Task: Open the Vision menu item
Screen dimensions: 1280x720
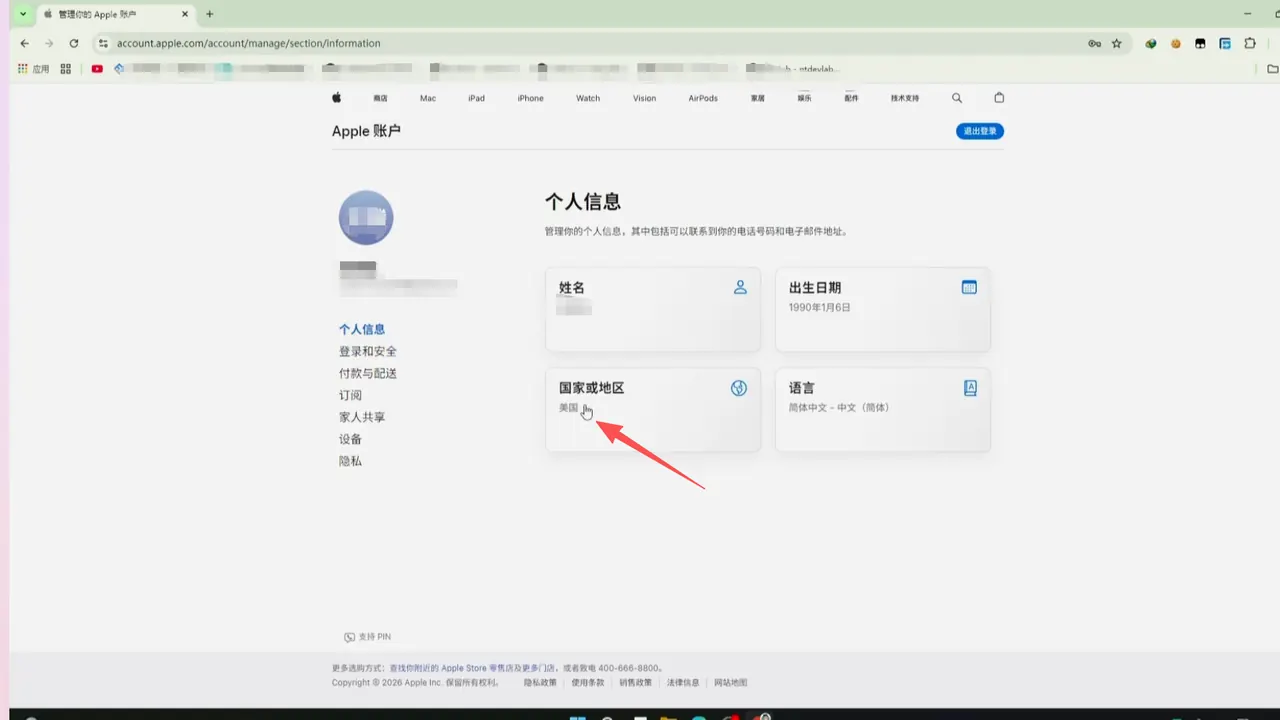Action: [645, 98]
